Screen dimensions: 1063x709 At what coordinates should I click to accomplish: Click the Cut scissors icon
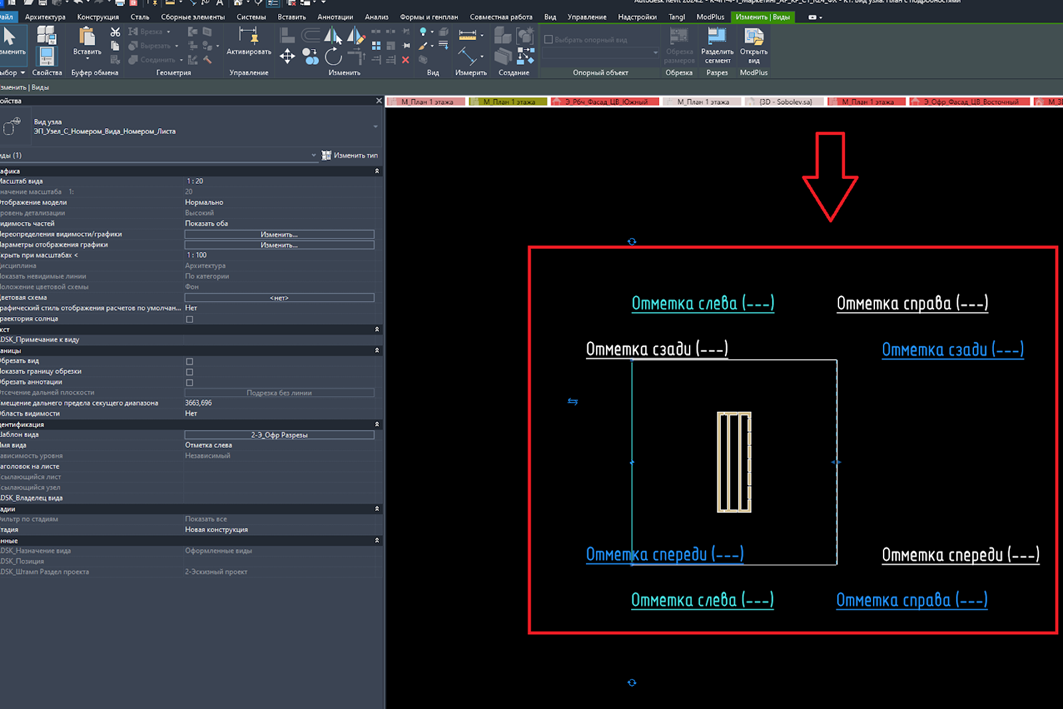point(115,32)
